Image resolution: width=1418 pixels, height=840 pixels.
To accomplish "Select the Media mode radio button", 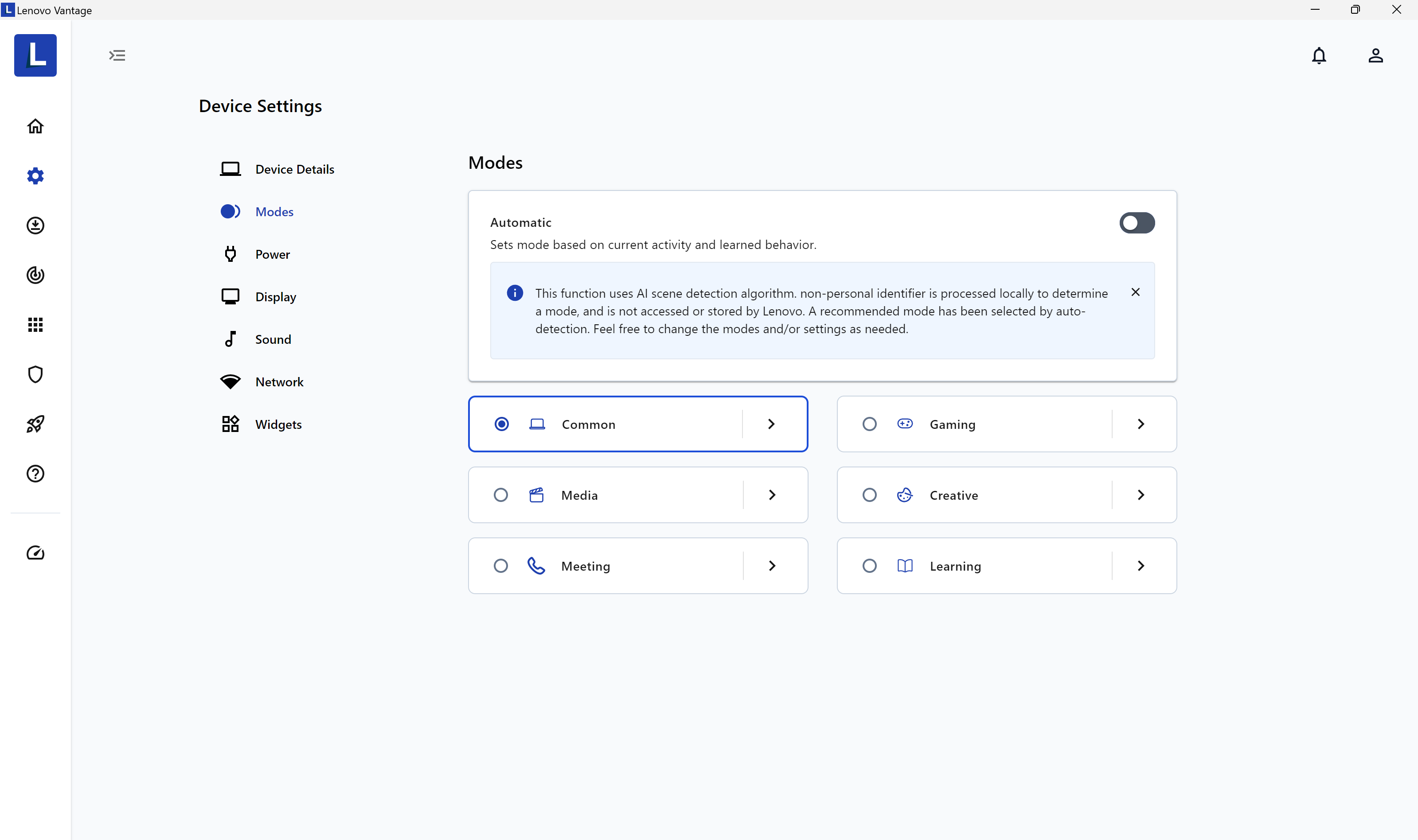I will click(x=500, y=495).
